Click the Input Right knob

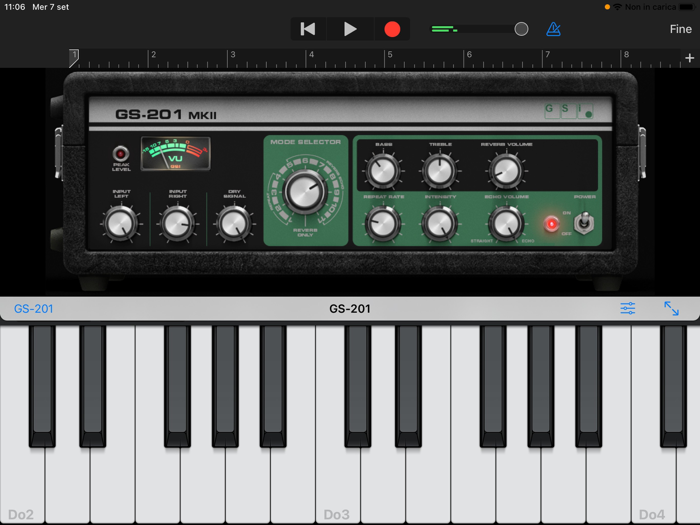coord(177,223)
